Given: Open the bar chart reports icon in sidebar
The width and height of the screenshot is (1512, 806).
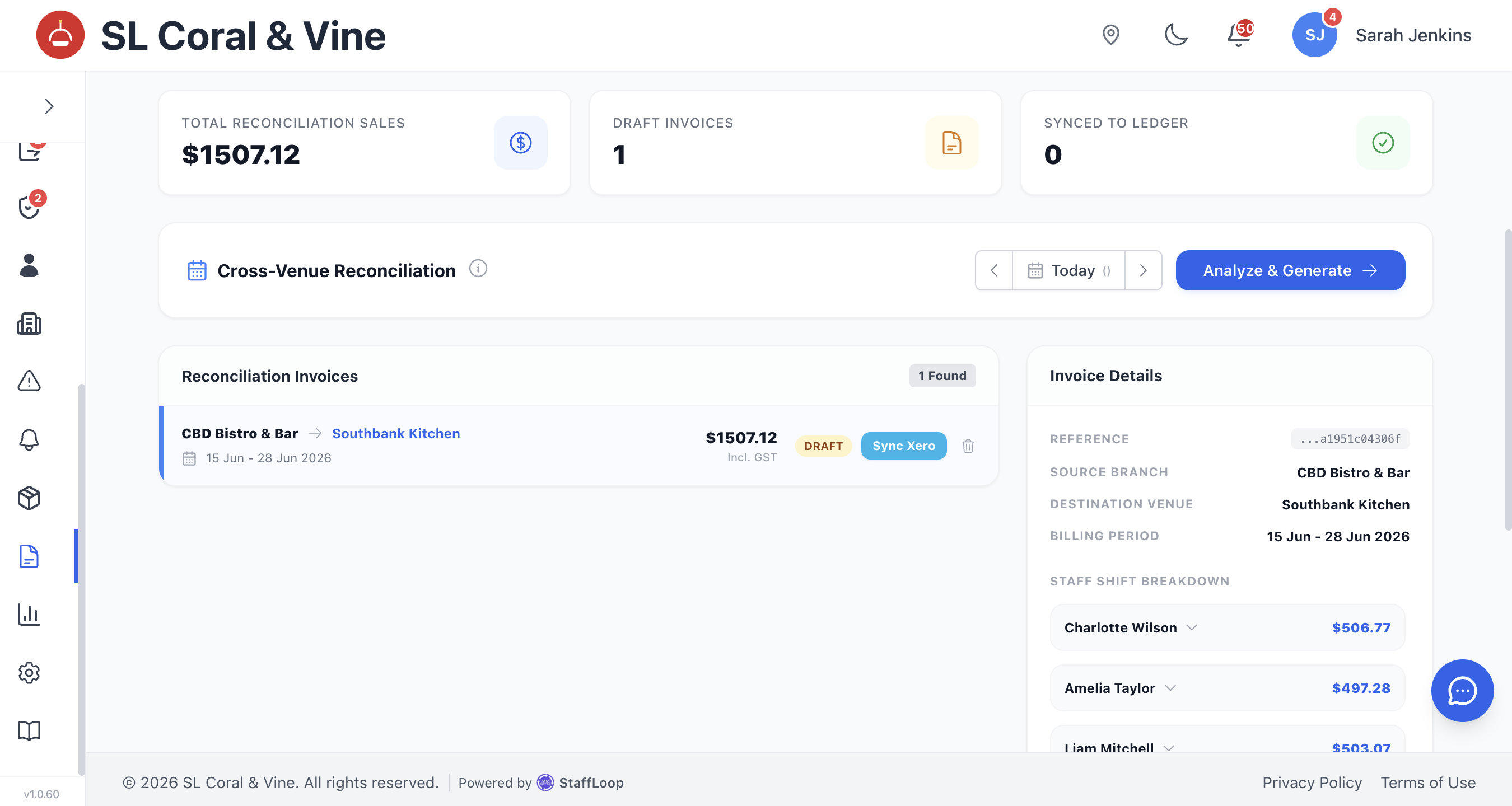Looking at the screenshot, I should click(x=29, y=614).
